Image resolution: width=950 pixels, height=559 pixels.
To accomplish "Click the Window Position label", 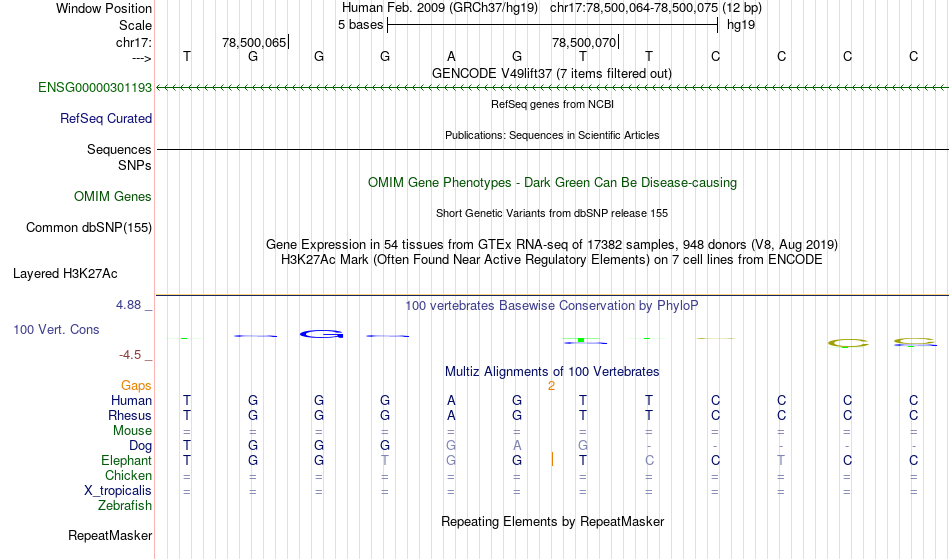I will tap(104, 8).
